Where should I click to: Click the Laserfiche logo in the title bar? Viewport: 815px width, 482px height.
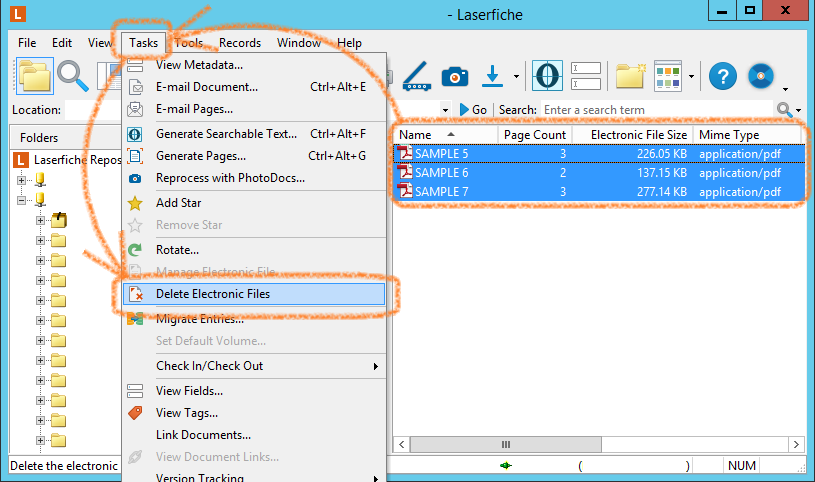point(18,14)
